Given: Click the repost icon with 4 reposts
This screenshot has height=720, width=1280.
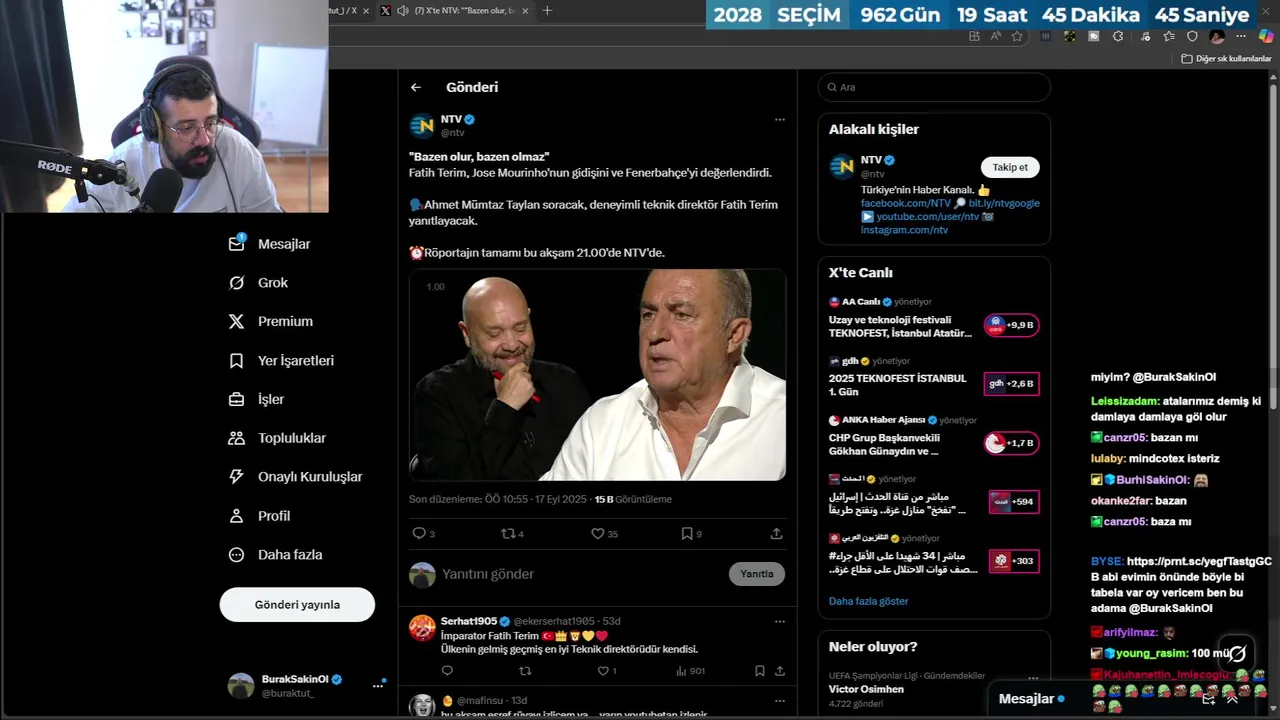Looking at the screenshot, I should point(507,534).
